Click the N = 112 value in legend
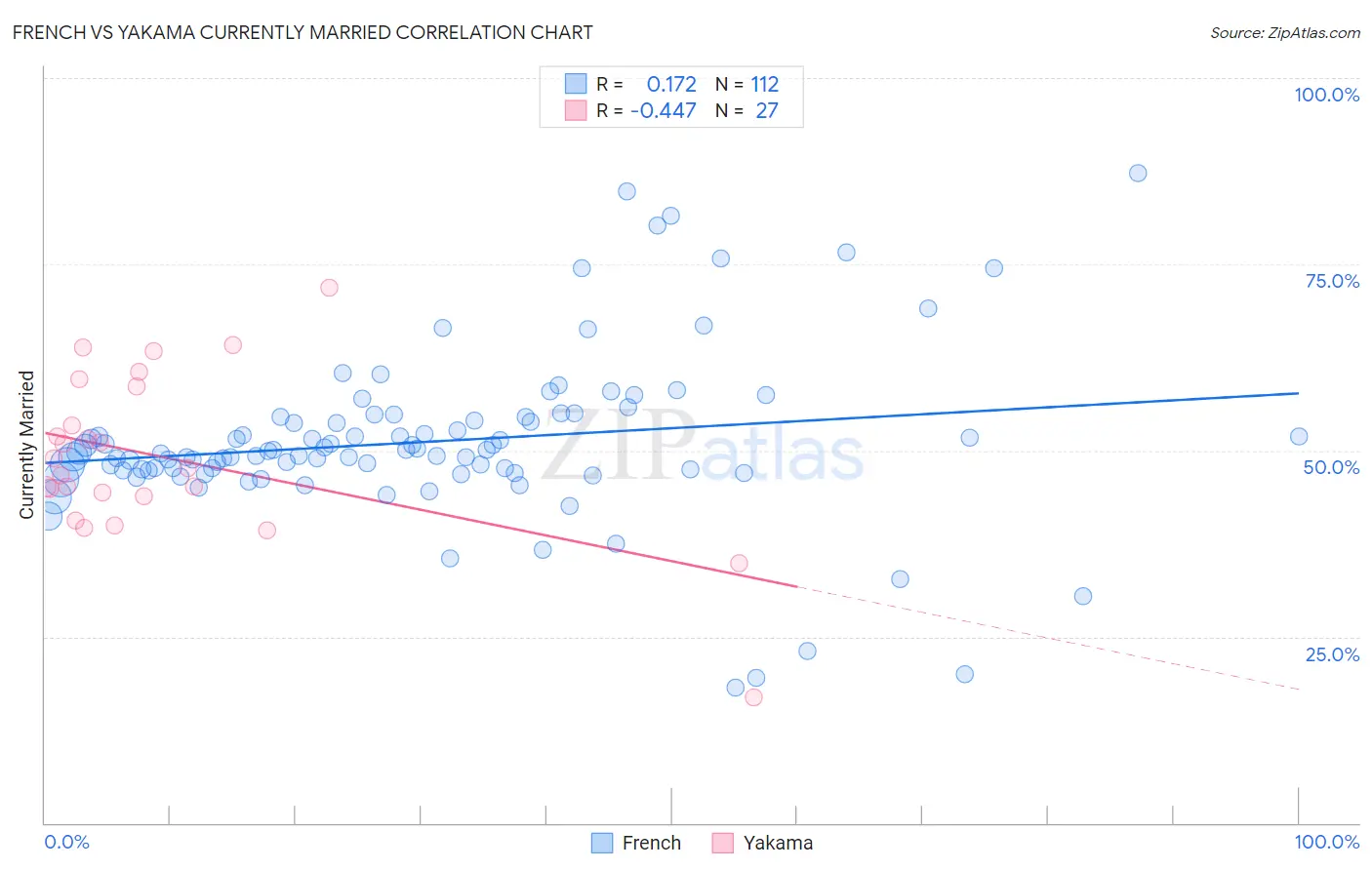1372x870 pixels. pos(747,84)
